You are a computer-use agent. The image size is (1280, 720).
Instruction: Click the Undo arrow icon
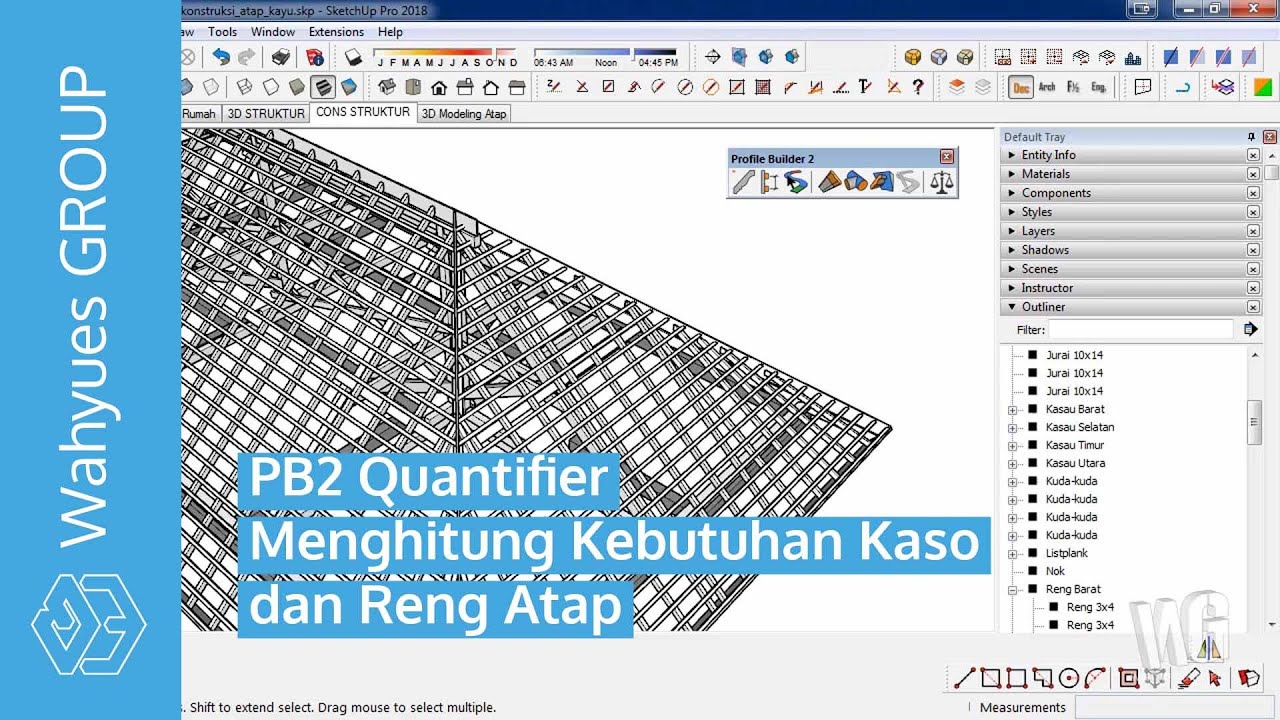click(x=221, y=57)
